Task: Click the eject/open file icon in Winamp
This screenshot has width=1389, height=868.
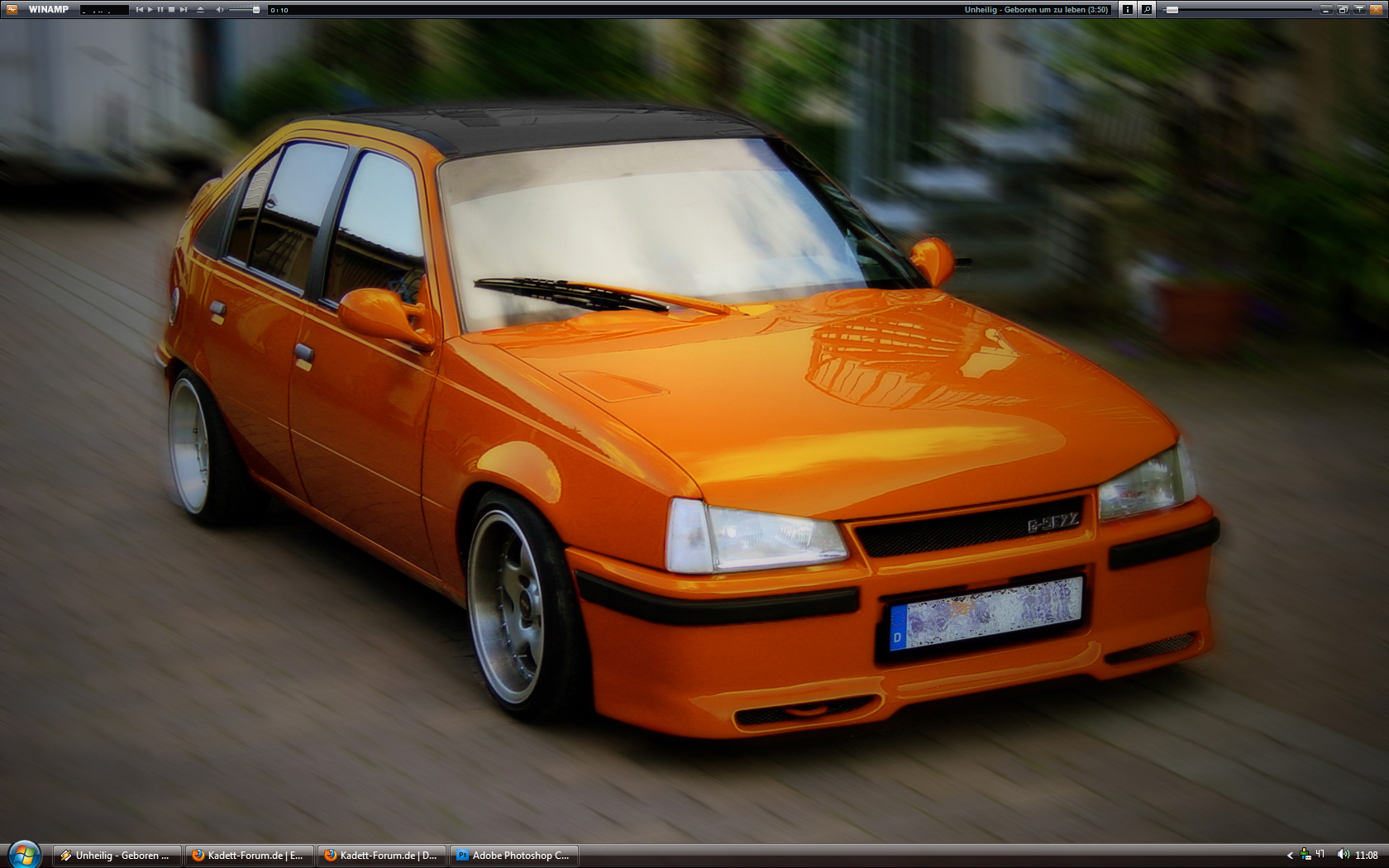Action: pos(200,10)
